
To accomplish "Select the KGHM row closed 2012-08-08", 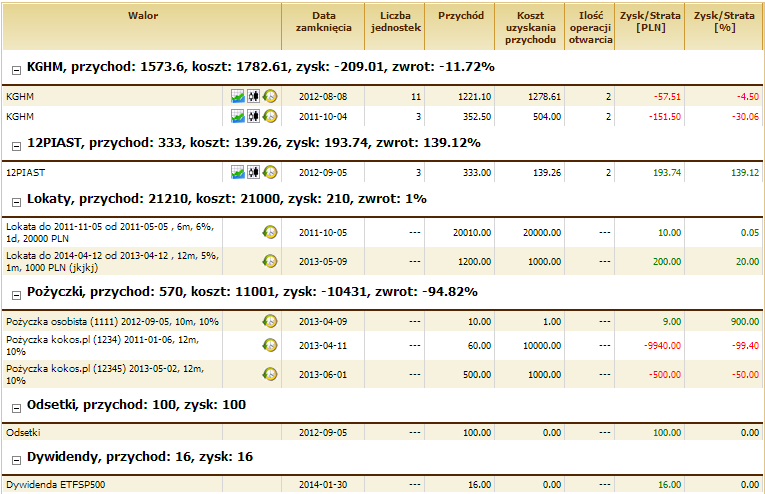I will pos(382,97).
